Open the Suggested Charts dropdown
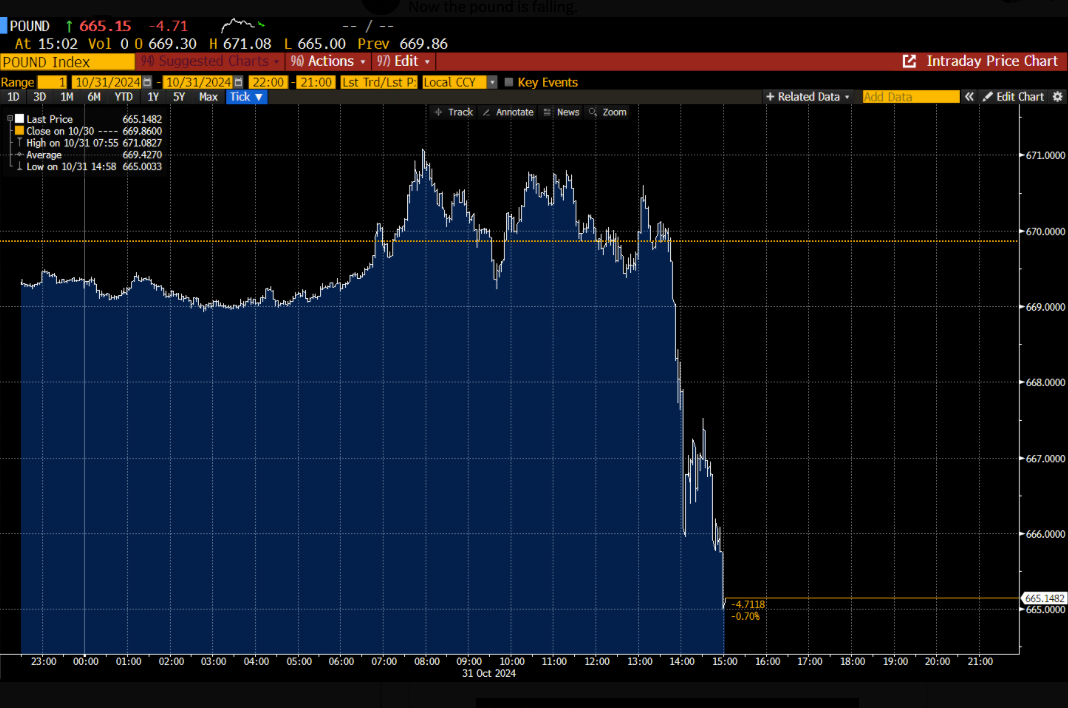The image size is (1068, 708). pos(210,61)
